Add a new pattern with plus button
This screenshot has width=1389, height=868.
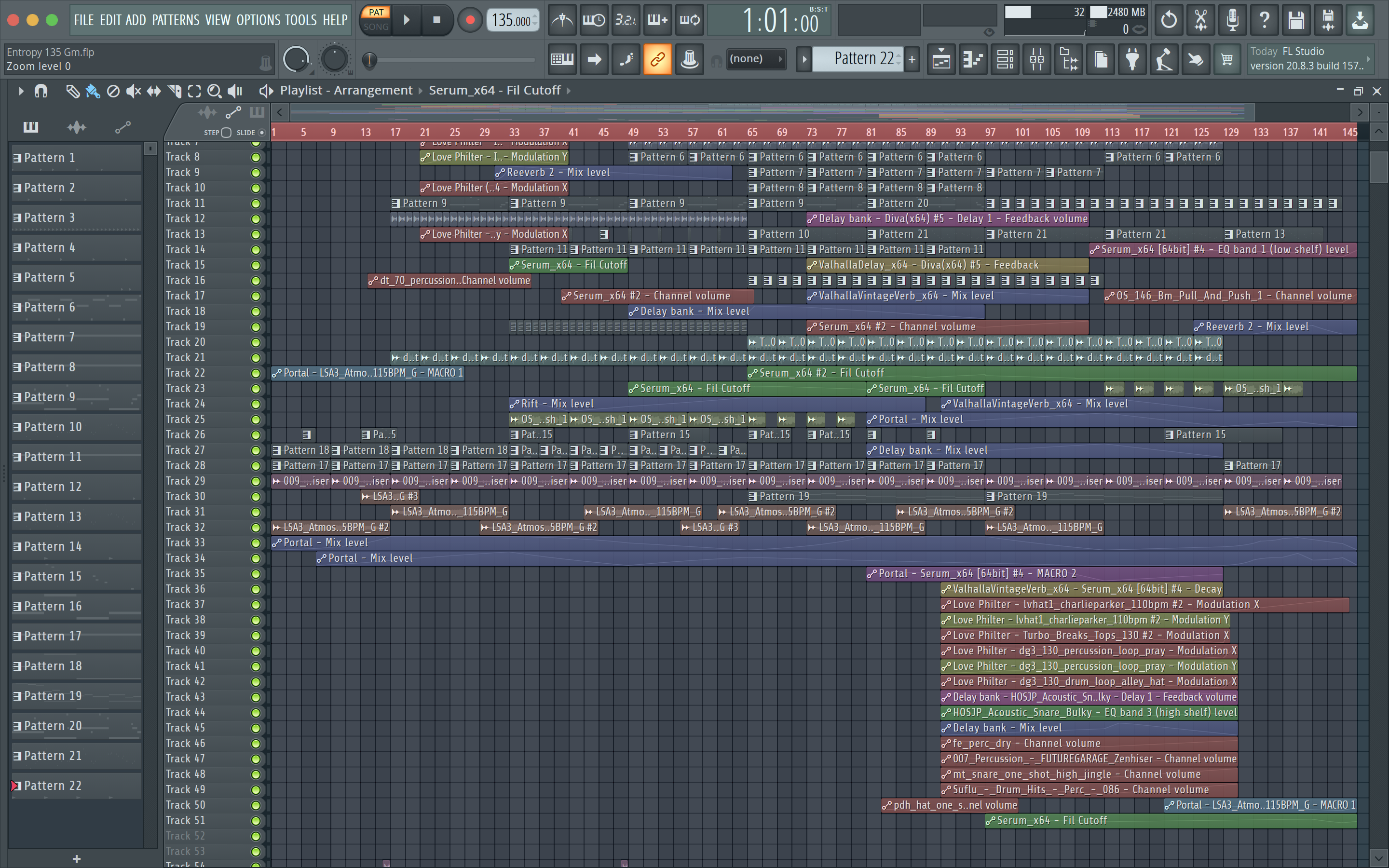(912, 59)
